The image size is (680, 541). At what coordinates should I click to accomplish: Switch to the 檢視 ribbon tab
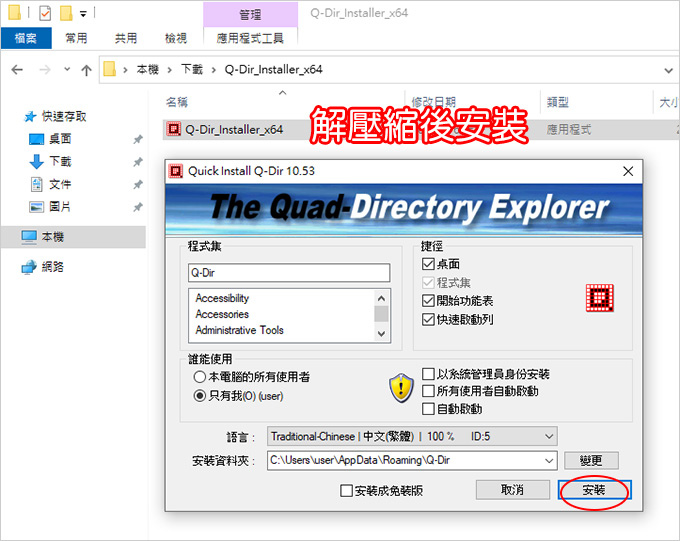click(x=176, y=38)
